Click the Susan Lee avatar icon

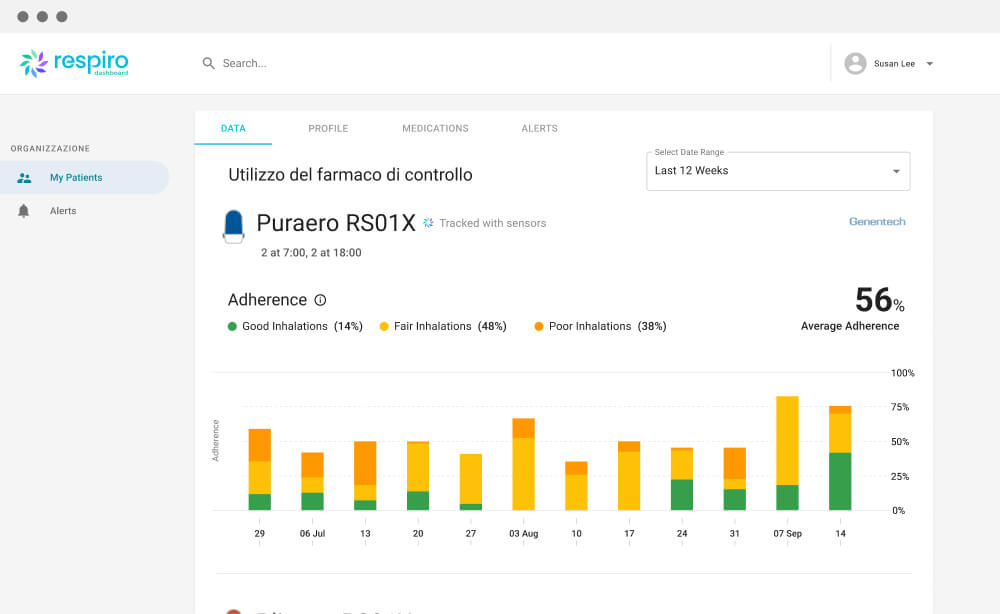pyautogui.click(x=855, y=64)
